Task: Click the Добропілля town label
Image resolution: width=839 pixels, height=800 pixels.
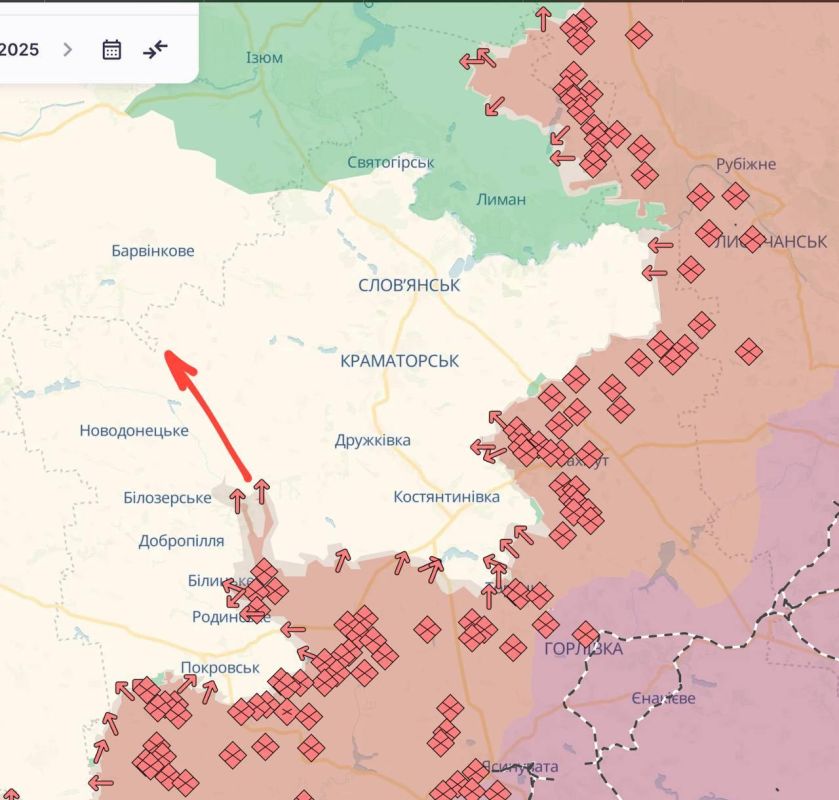Action: (x=181, y=541)
